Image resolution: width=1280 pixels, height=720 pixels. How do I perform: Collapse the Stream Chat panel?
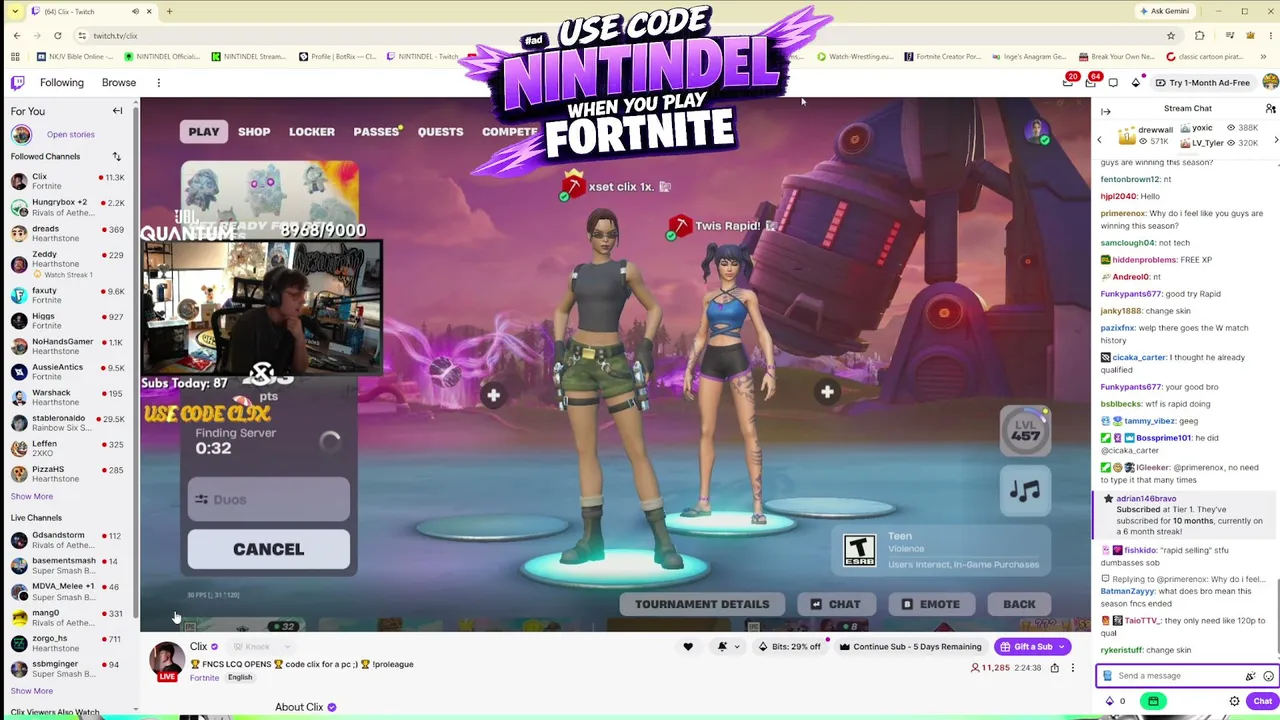point(1106,111)
